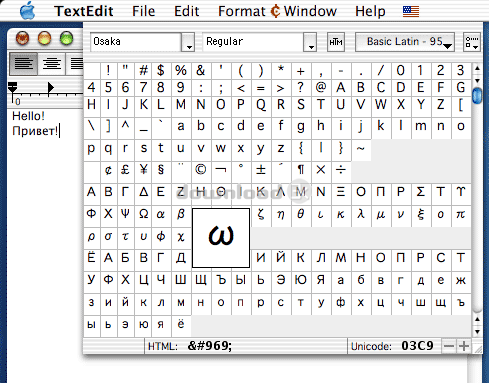Open the US flag input menu
489x383 pixels.
(x=411, y=11)
